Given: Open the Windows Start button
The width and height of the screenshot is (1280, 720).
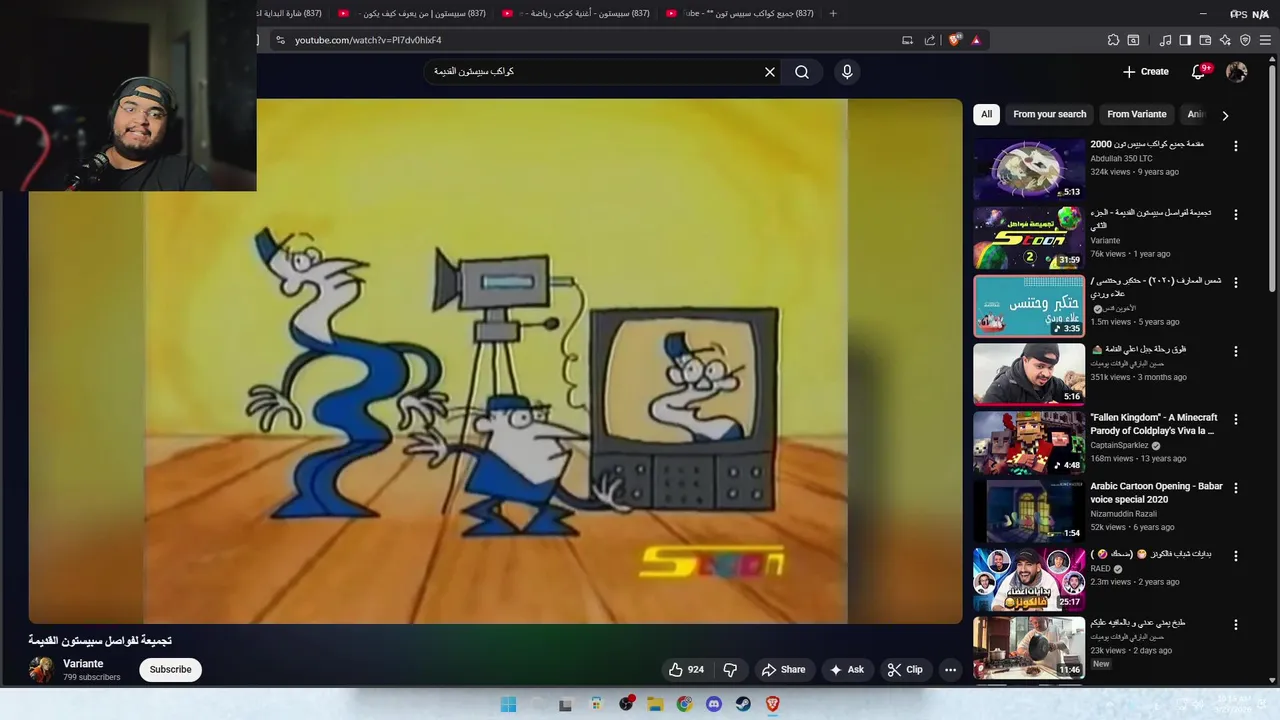Looking at the screenshot, I should tap(508, 704).
